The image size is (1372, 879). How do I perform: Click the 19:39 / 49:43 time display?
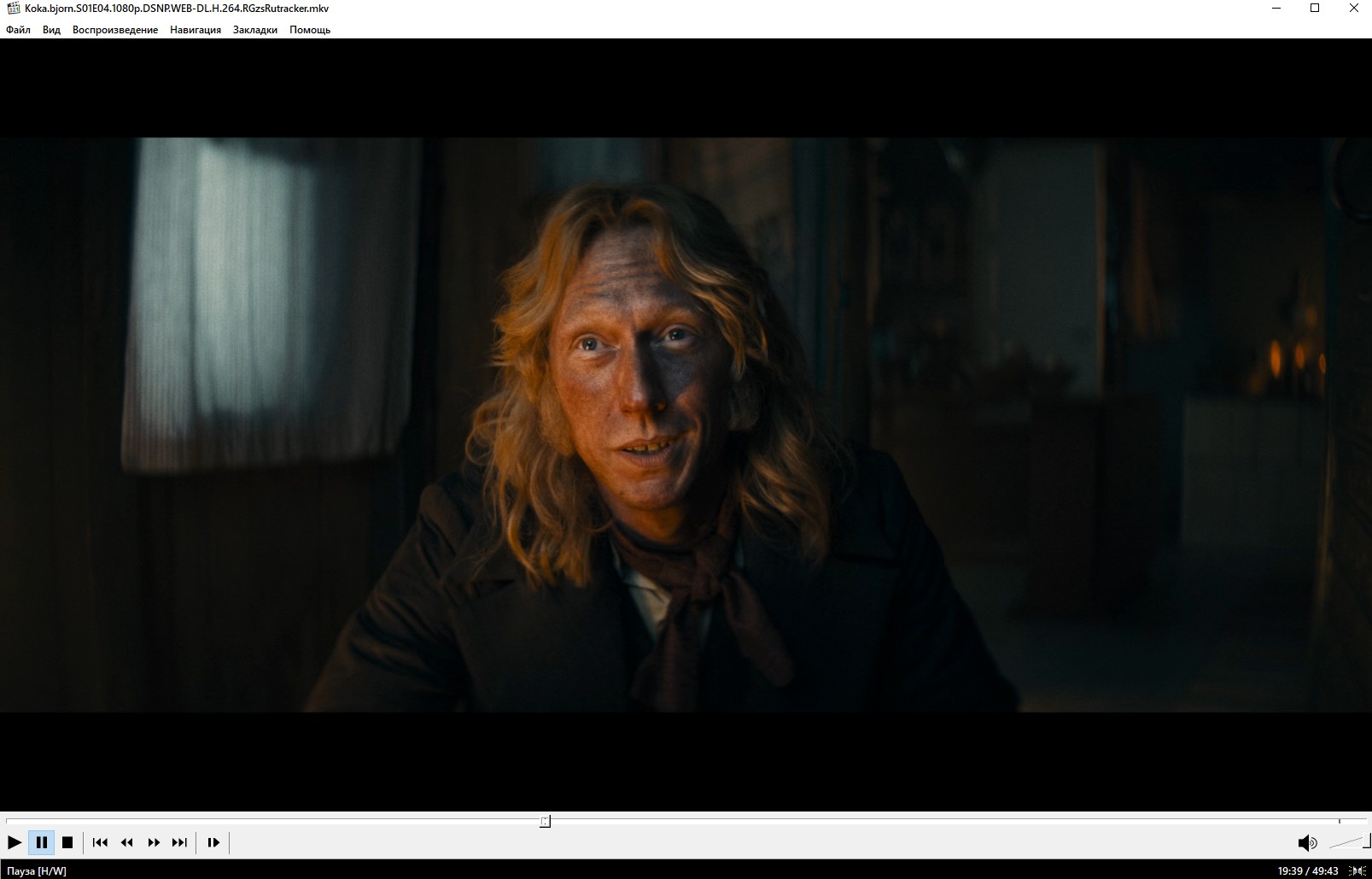pyautogui.click(x=1308, y=871)
